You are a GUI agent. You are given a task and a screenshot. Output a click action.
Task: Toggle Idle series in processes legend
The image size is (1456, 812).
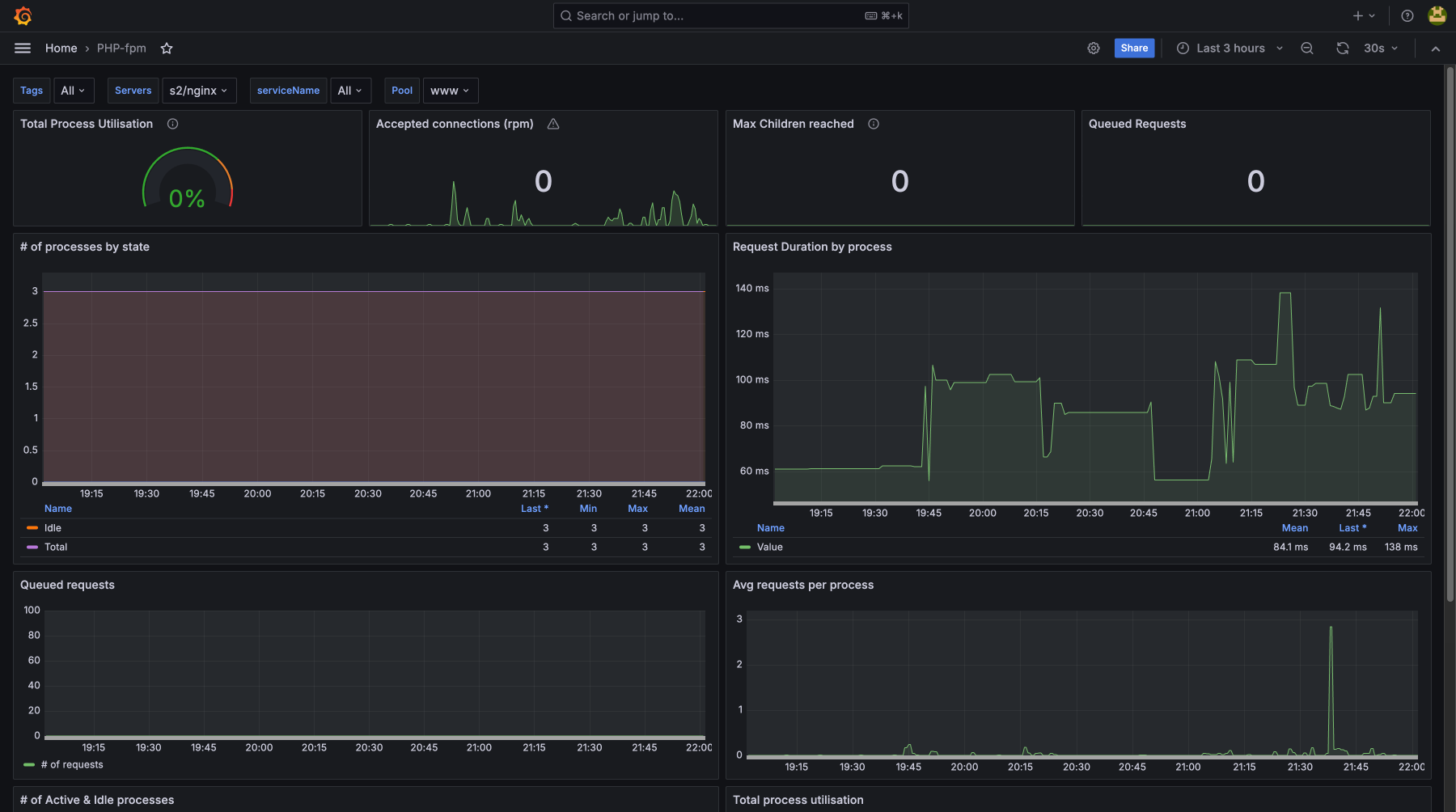point(53,528)
